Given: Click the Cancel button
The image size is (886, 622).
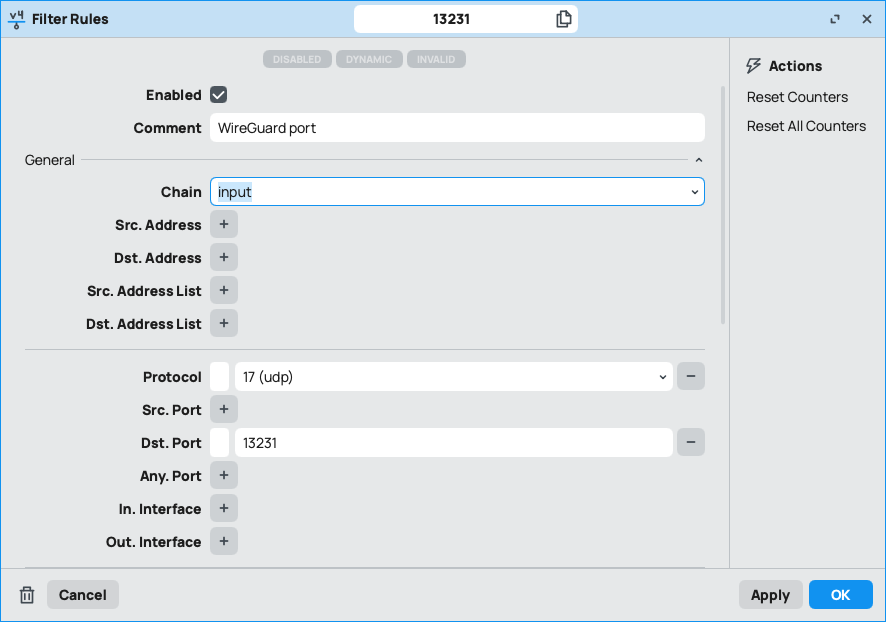Looking at the screenshot, I should pos(83,595).
